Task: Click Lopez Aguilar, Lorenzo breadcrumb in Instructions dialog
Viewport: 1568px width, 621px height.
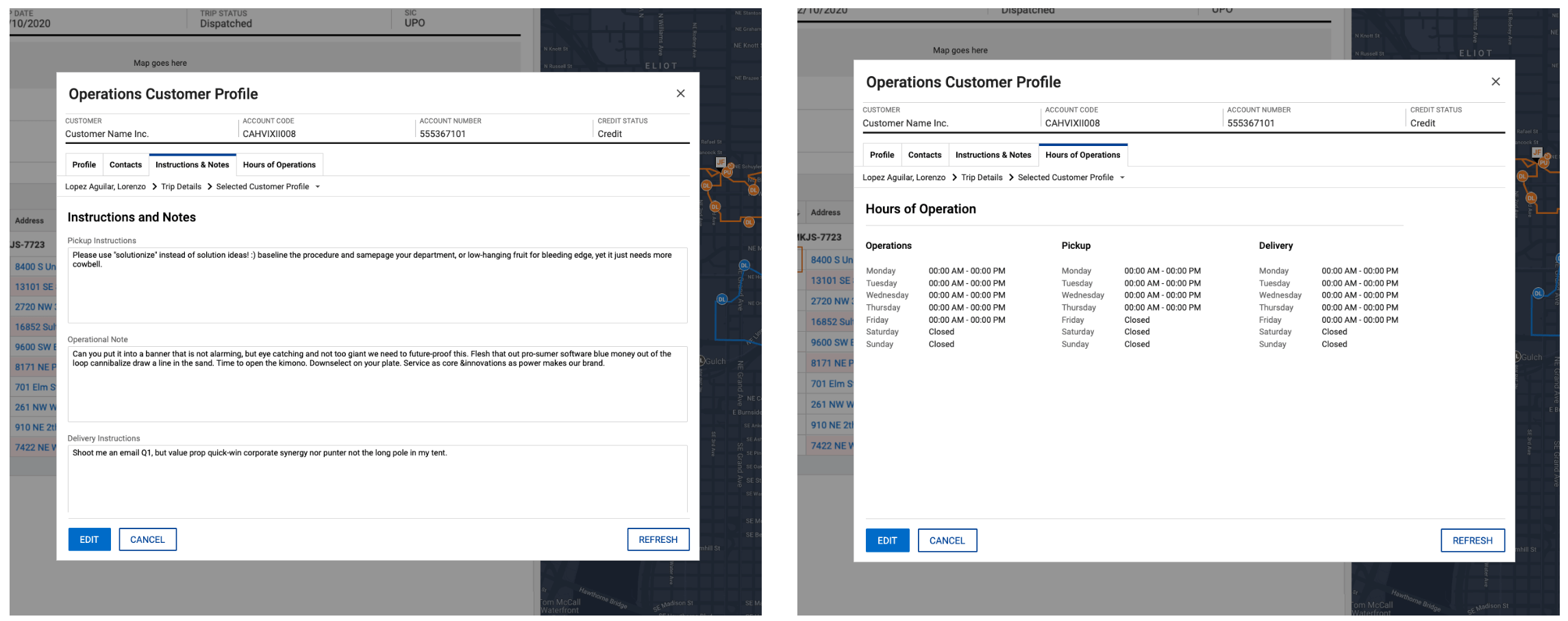Action: click(105, 186)
